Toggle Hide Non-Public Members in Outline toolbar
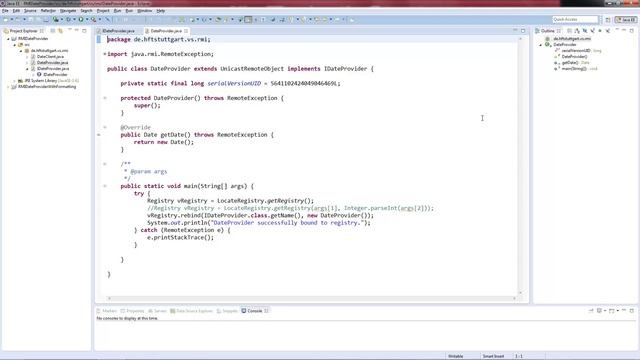Screen dimensions: 640x360 [600, 31]
